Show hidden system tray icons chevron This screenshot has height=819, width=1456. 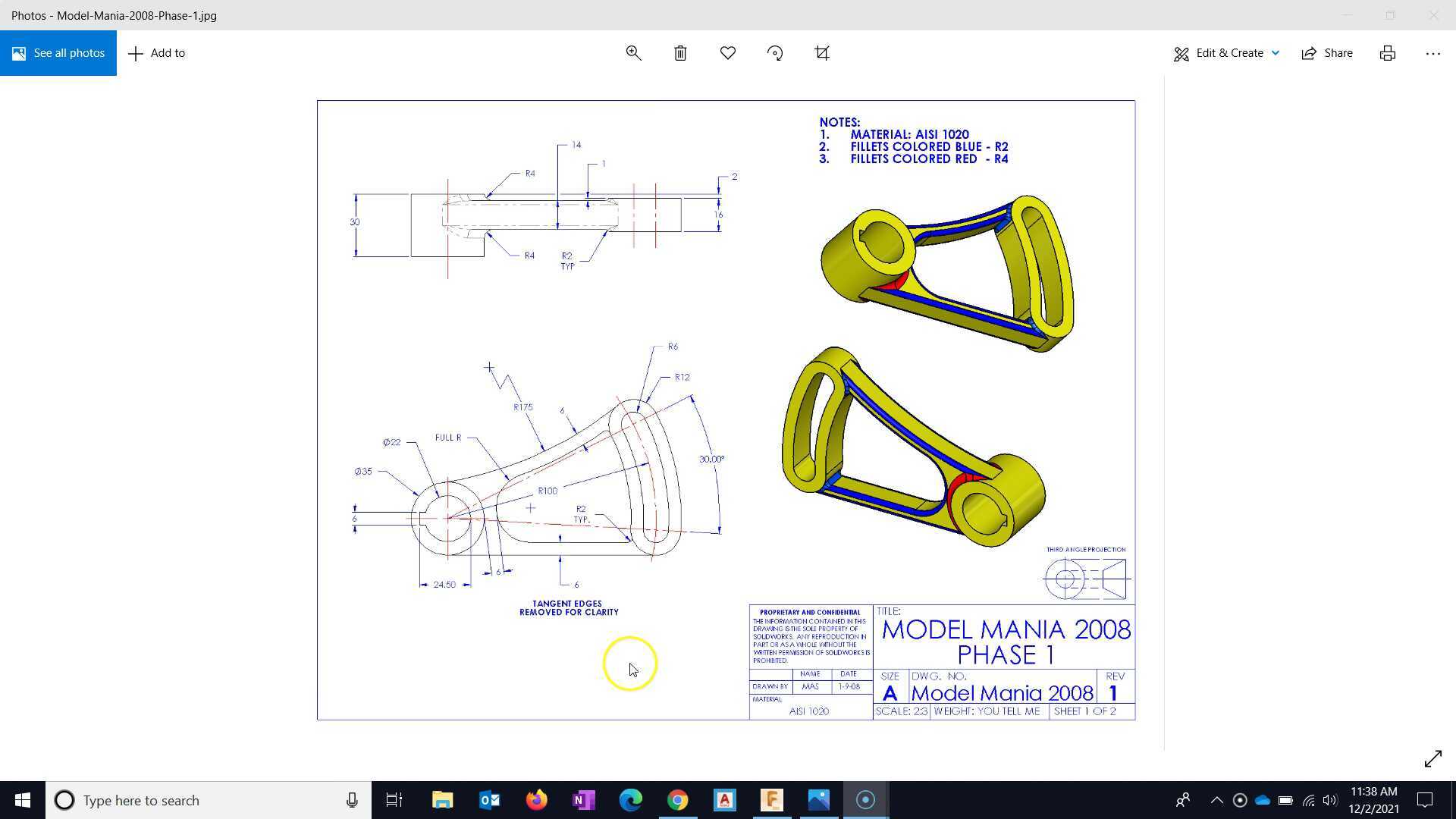pyautogui.click(x=1216, y=800)
